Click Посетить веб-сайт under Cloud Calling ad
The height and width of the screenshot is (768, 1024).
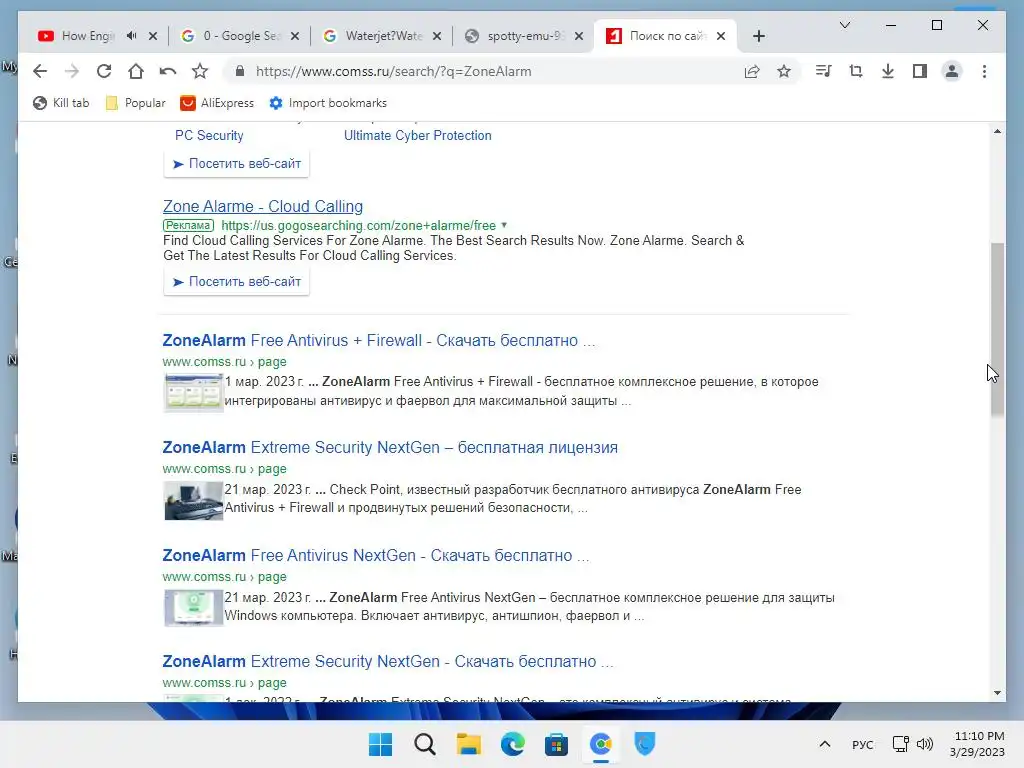(x=236, y=281)
